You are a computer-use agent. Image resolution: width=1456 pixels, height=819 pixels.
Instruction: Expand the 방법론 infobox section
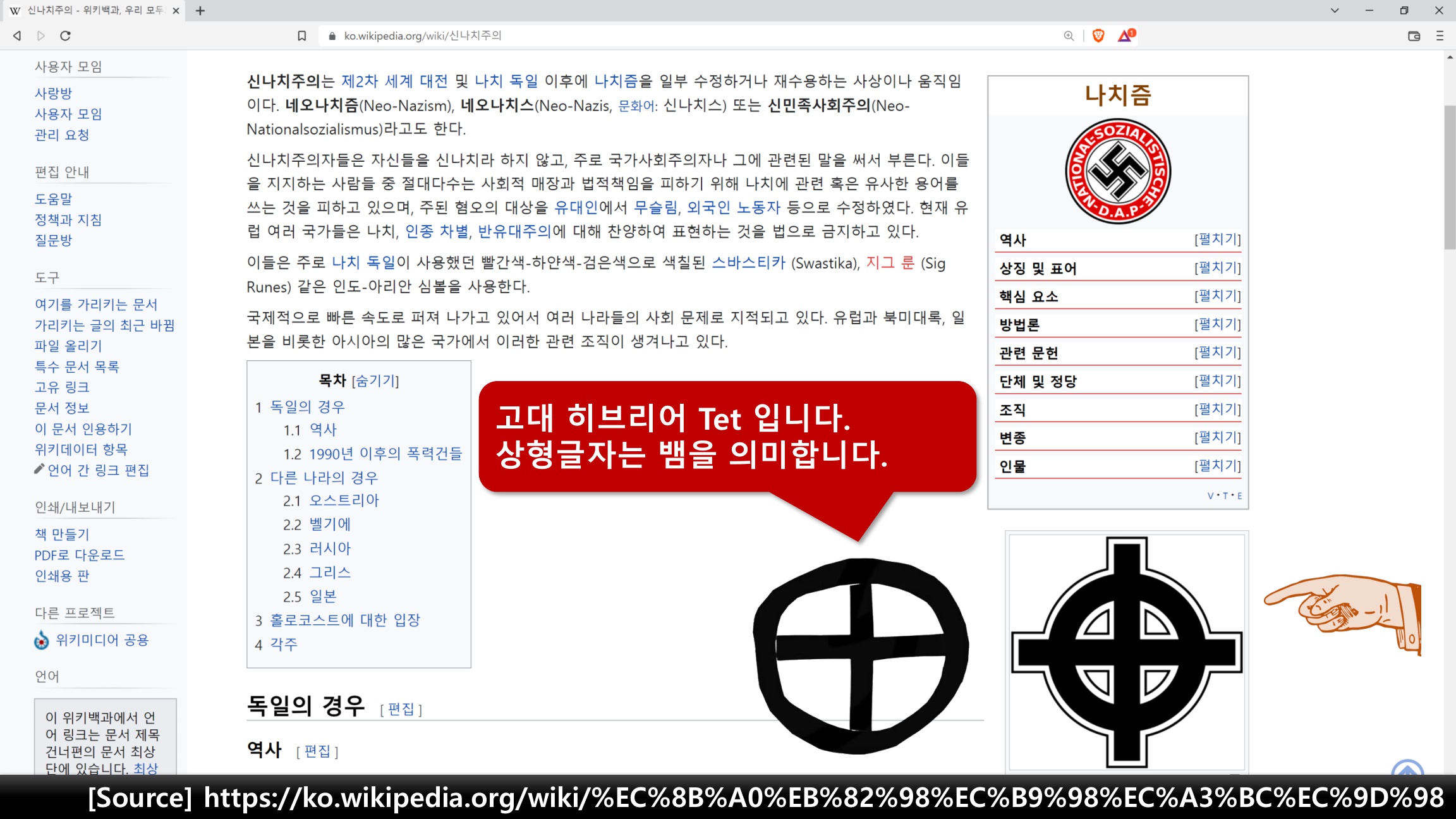pyautogui.click(x=1218, y=324)
